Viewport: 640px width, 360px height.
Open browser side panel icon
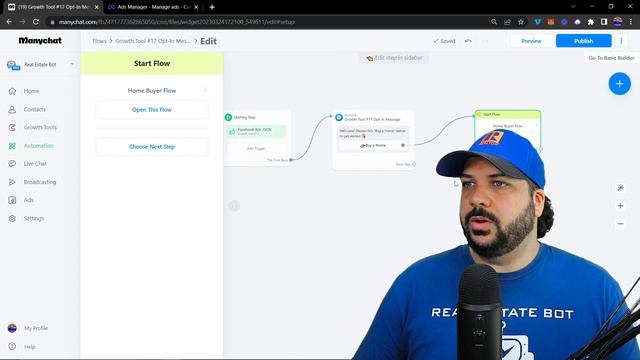(x=604, y=22)
